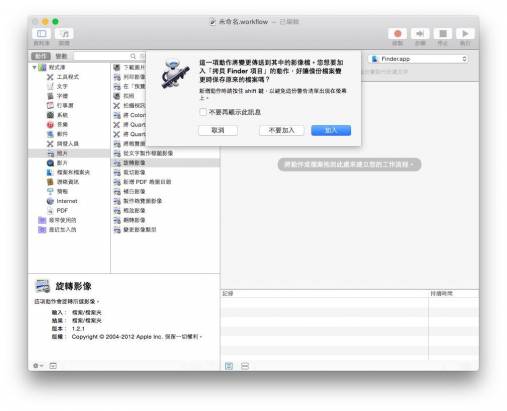Screen dimensions: 507x411
Task: Toggle the Library panel toolbar icon
Action: (42, 34)
